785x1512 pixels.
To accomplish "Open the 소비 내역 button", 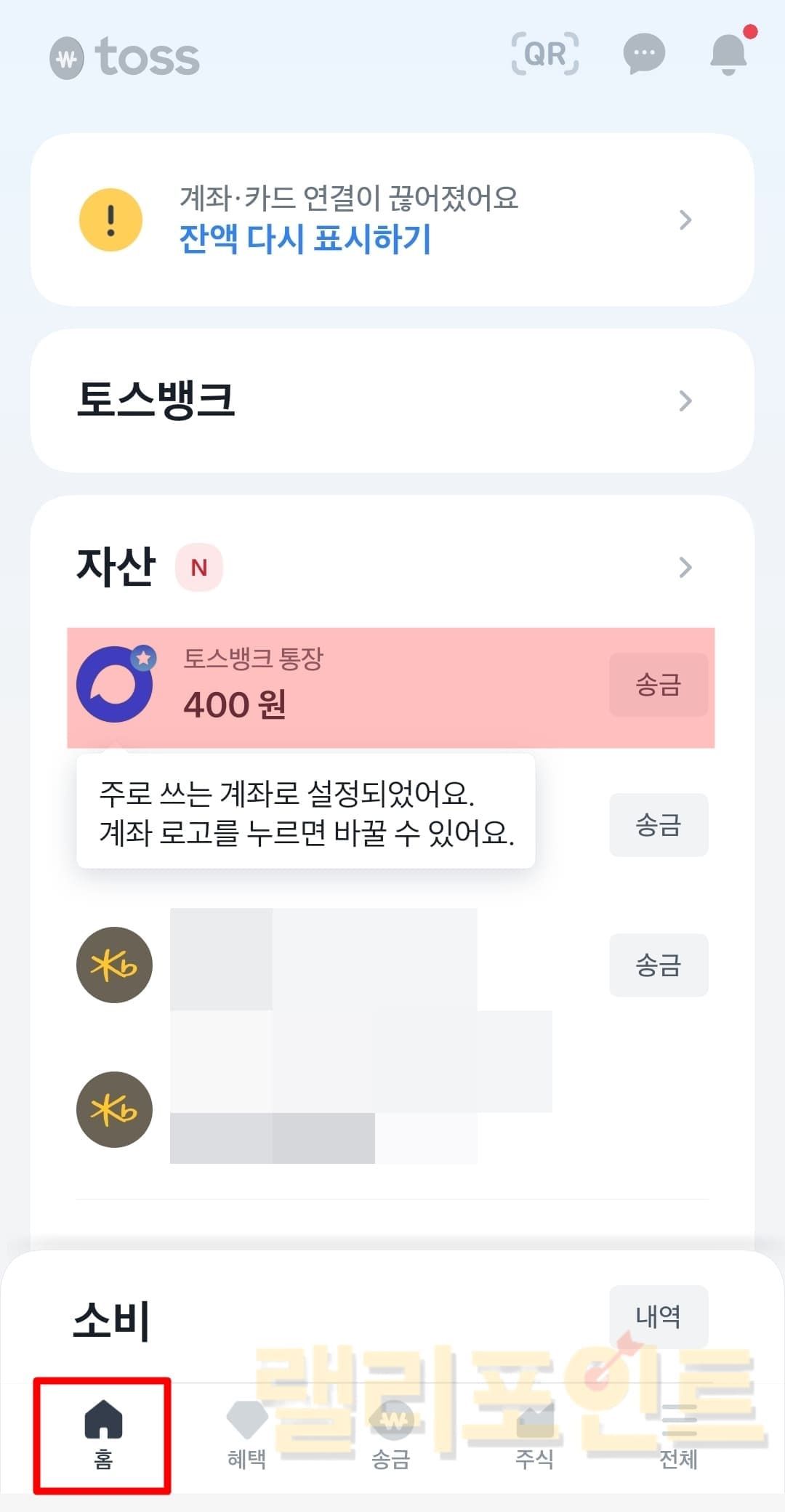I will pyautogui.click(x=658, y=1316).
